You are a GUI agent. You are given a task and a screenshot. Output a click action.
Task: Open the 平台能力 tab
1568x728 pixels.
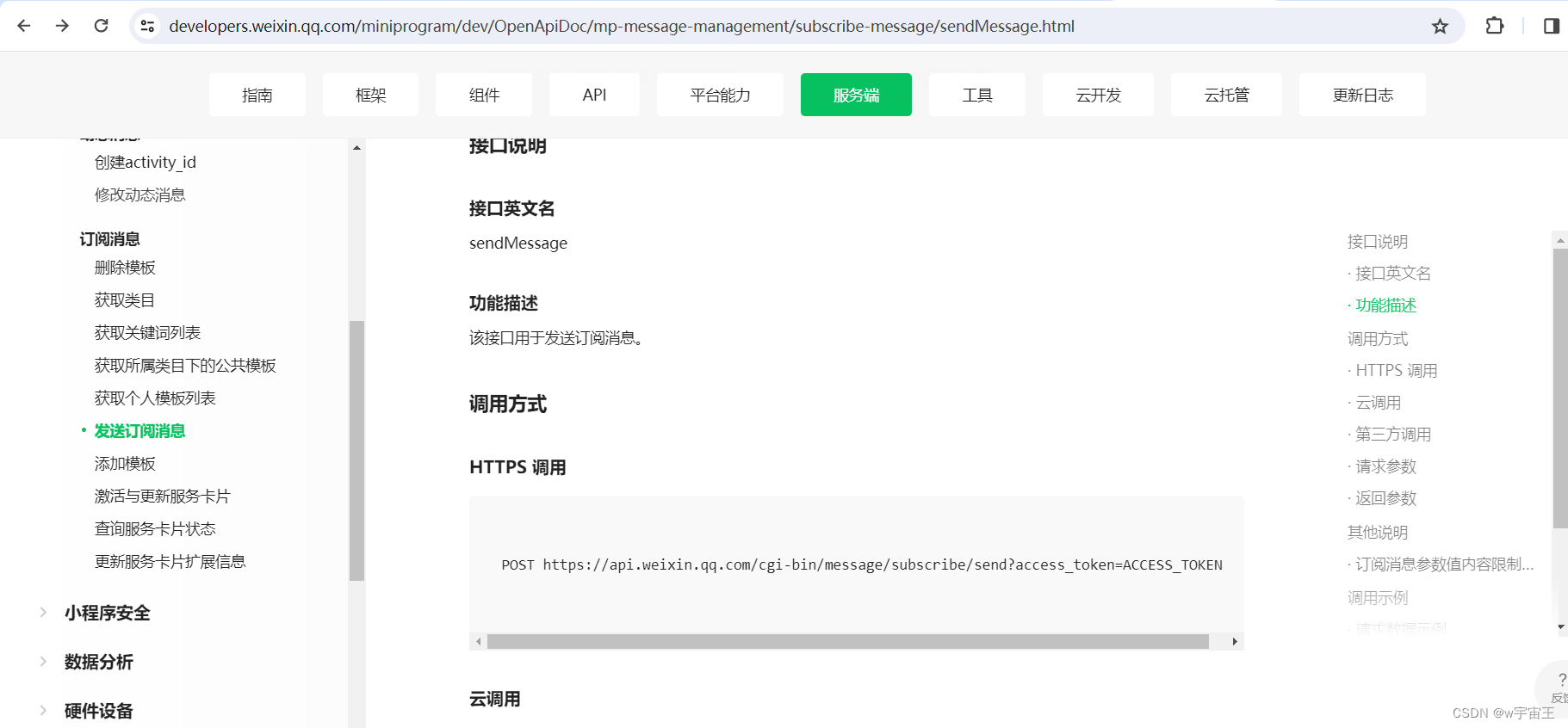coord(720,95)
